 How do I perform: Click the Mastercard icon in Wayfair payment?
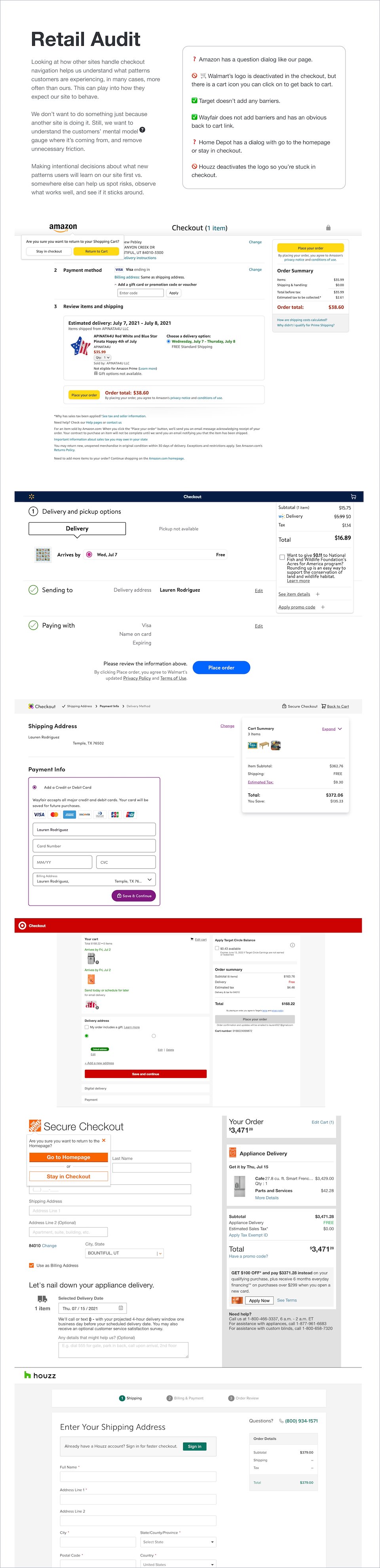(x=54, y=814)
